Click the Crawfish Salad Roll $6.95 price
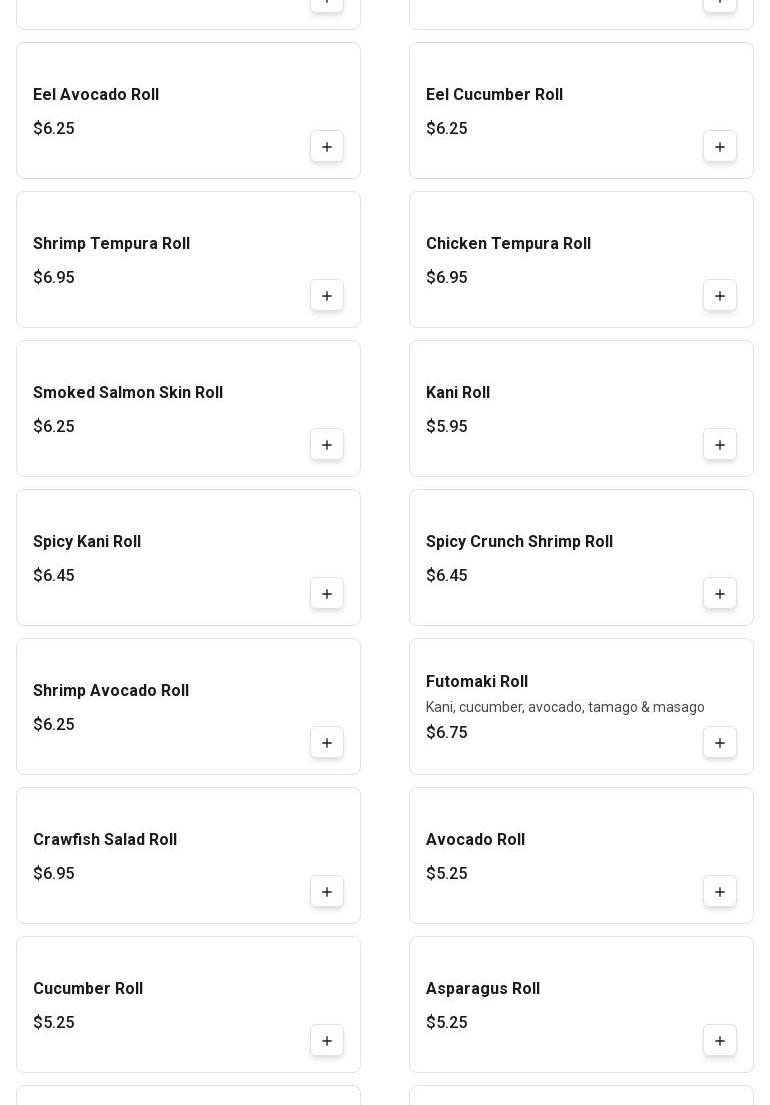 pyautogui.click(x=54, y=874)
